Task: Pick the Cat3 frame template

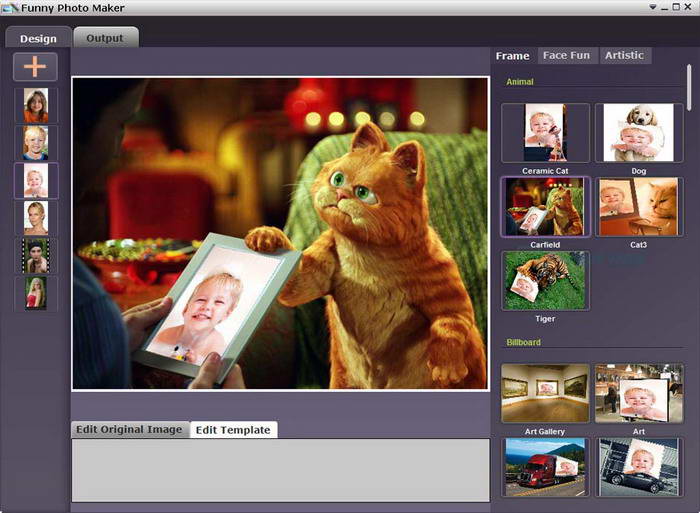Action: (639, 207)
